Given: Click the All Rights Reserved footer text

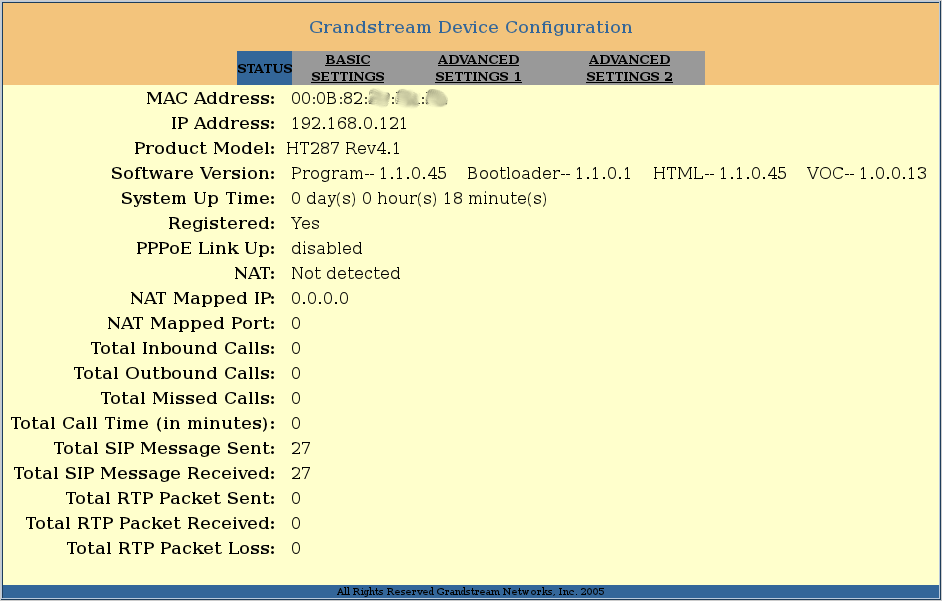Looking at the screenshot, I should pyautogui.click(x=470, y=592).
